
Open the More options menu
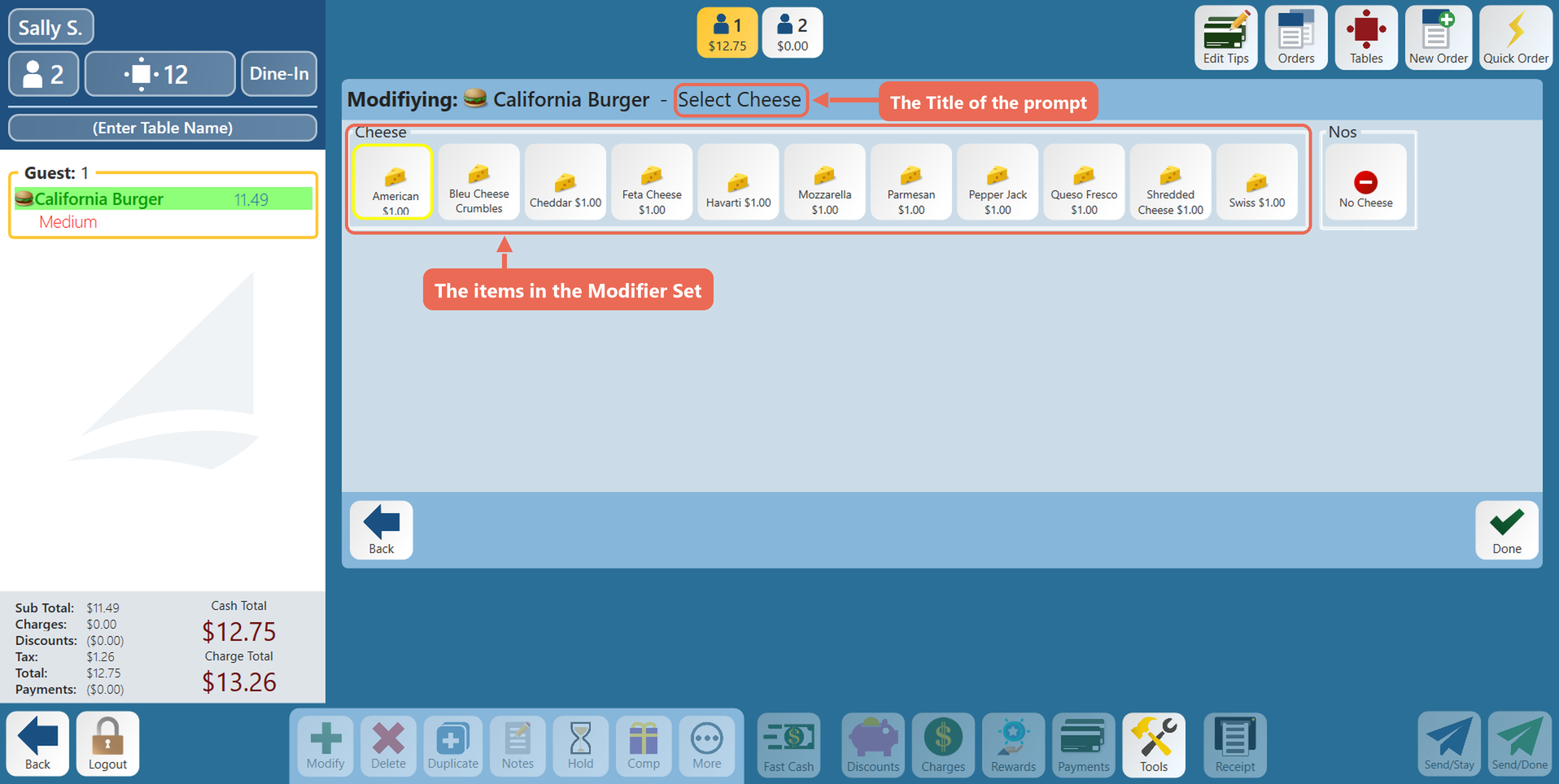[x=706, y=746]
